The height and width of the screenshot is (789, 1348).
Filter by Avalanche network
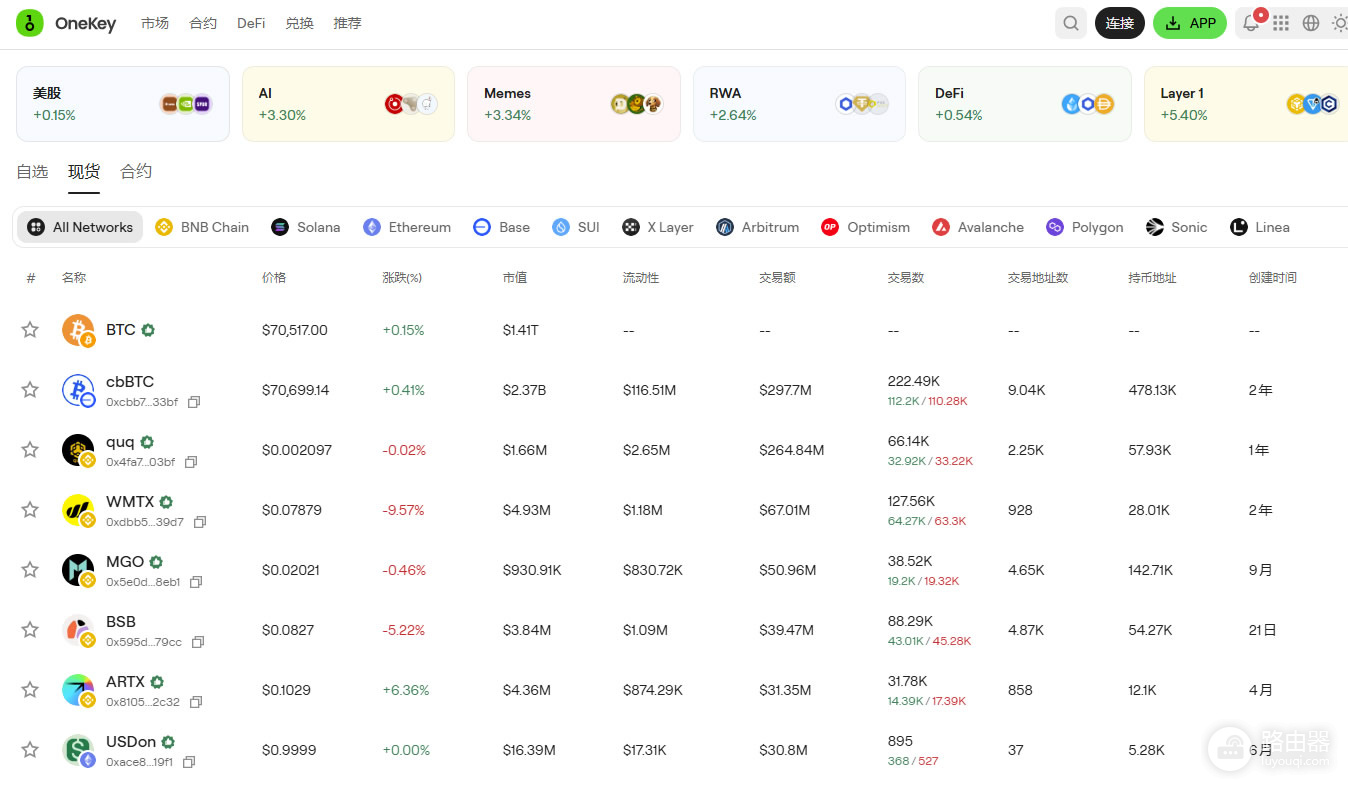(x=978, y=227)
